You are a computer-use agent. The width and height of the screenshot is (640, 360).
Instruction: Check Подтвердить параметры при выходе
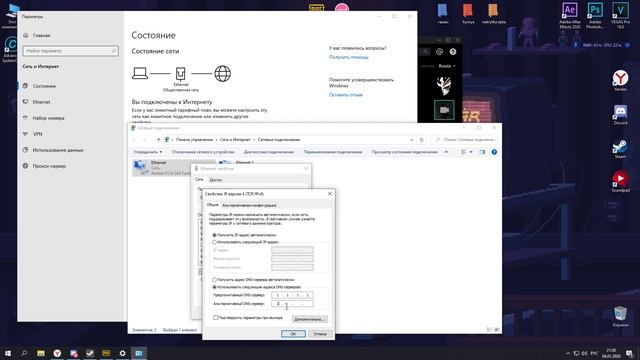pos(216,318)
